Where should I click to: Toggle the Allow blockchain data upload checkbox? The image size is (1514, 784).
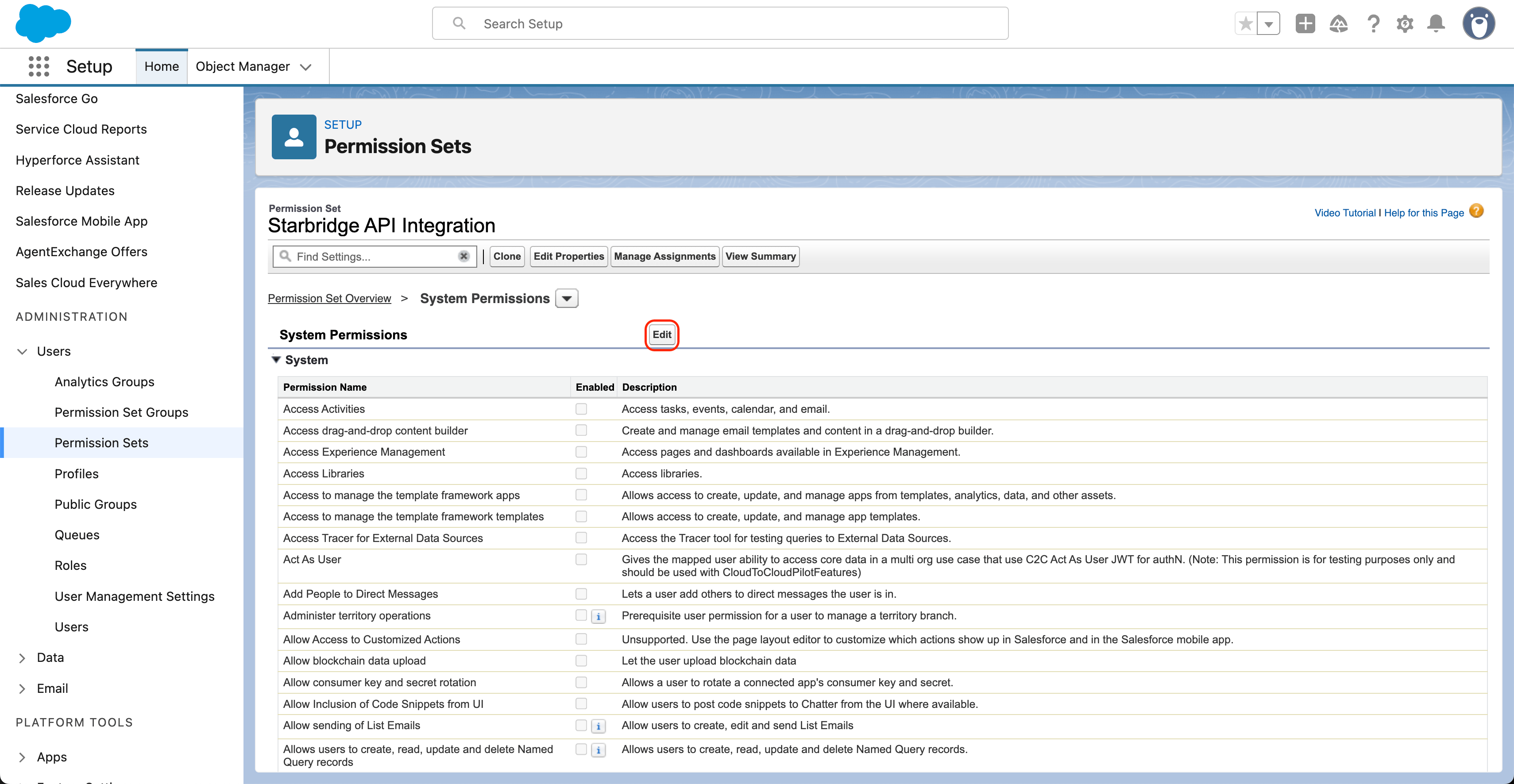point(581,661)
